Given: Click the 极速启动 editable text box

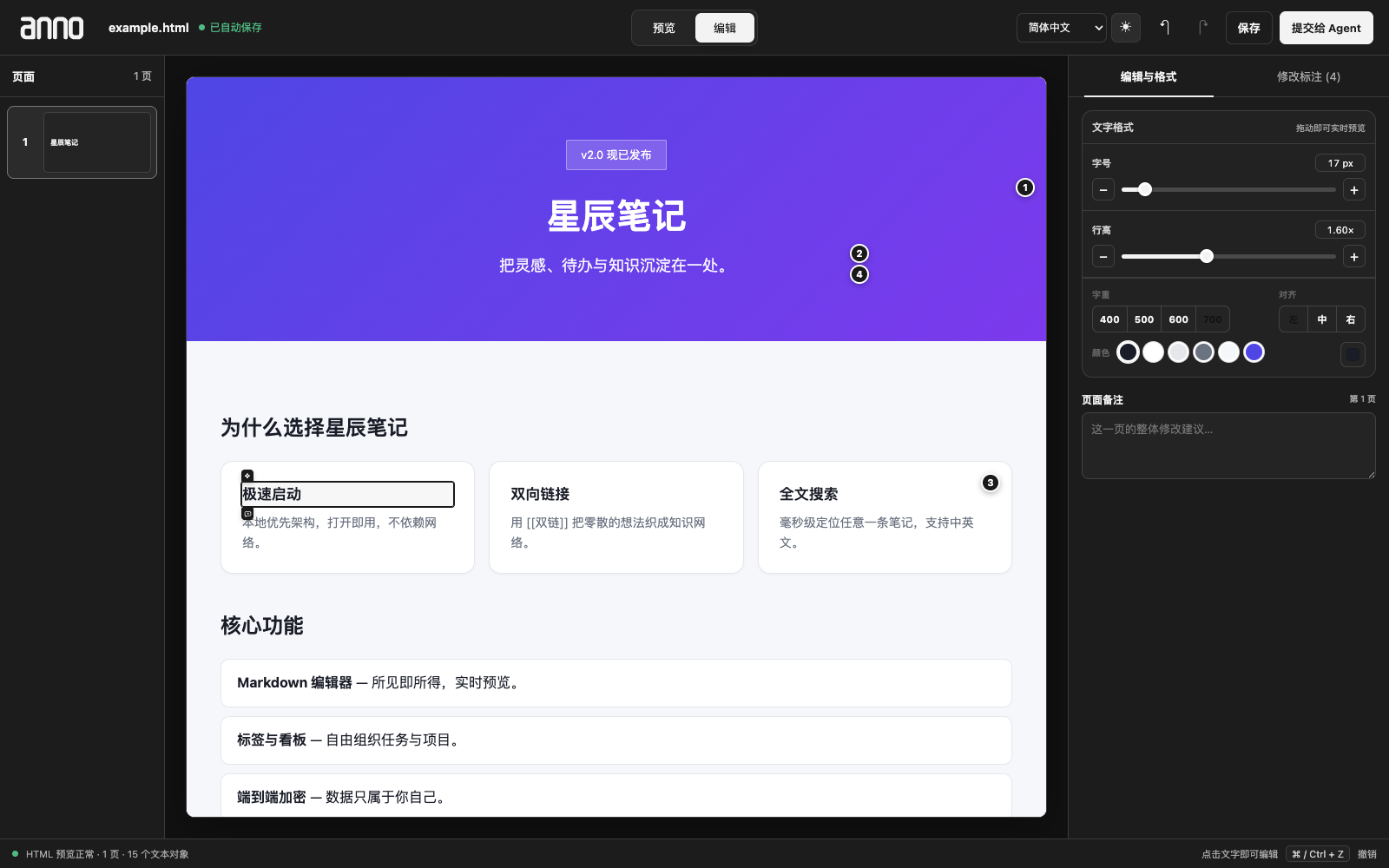Looking at the screenshot, I should coord(347,494).
